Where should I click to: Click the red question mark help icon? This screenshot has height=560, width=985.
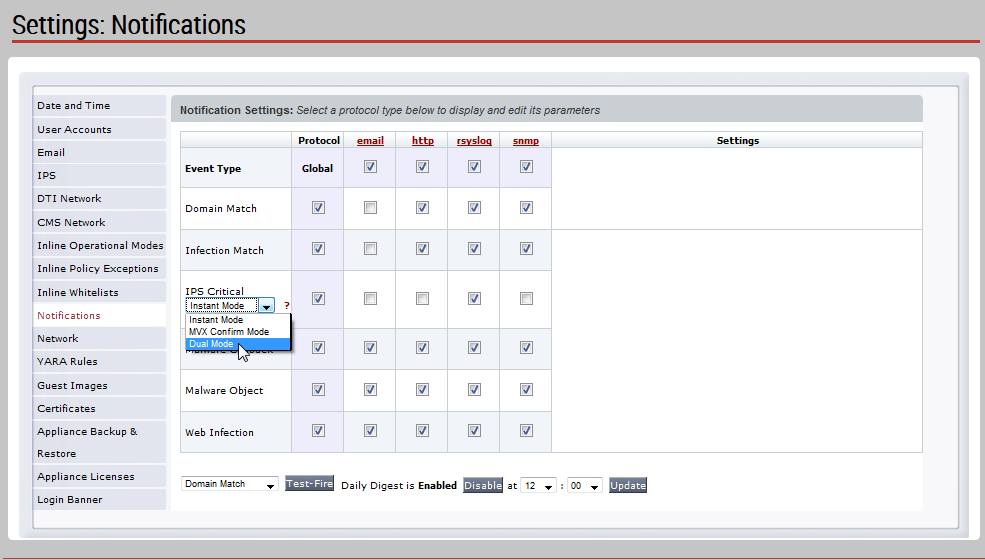[286, 306]
